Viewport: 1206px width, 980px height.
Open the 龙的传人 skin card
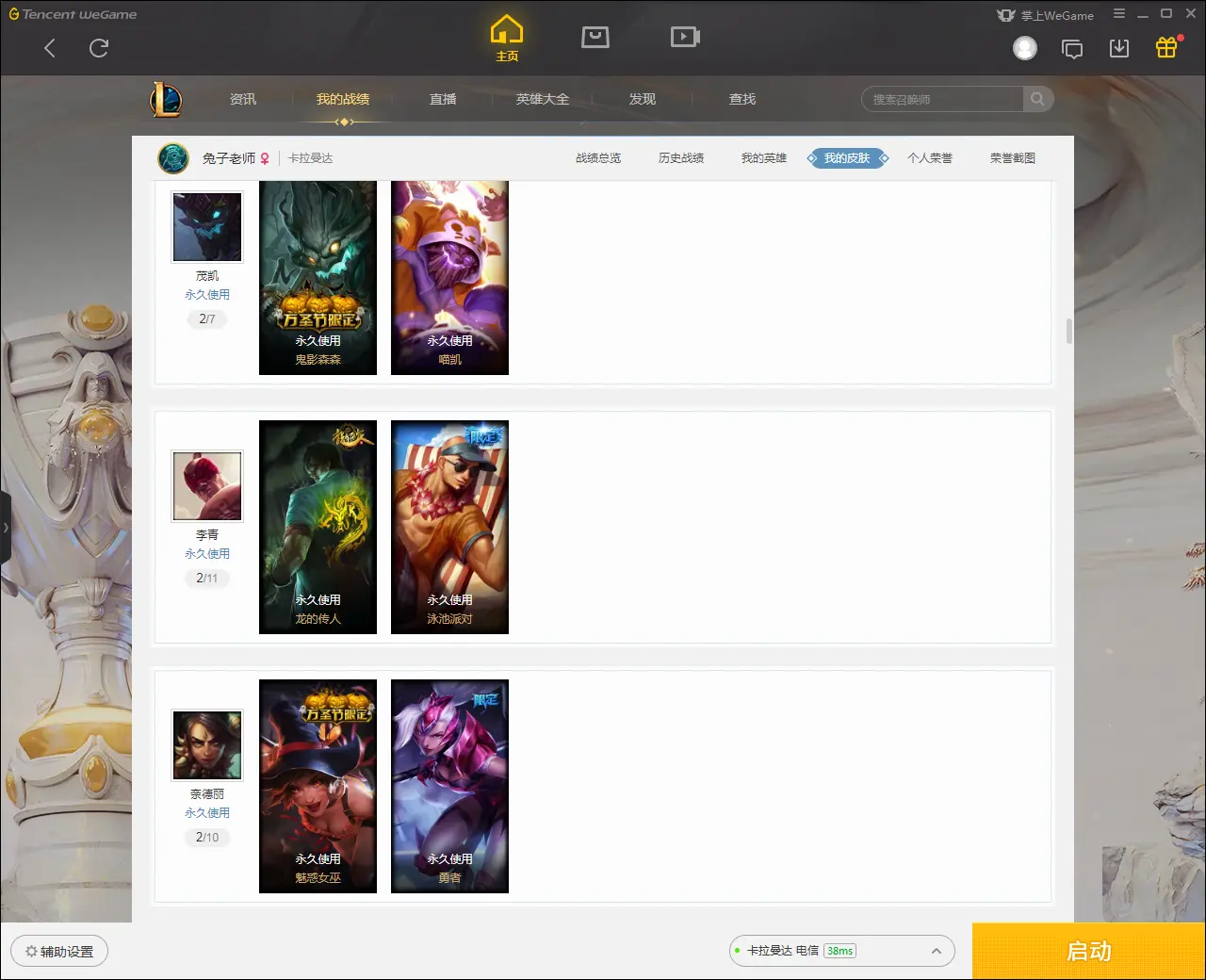[318, 528]
